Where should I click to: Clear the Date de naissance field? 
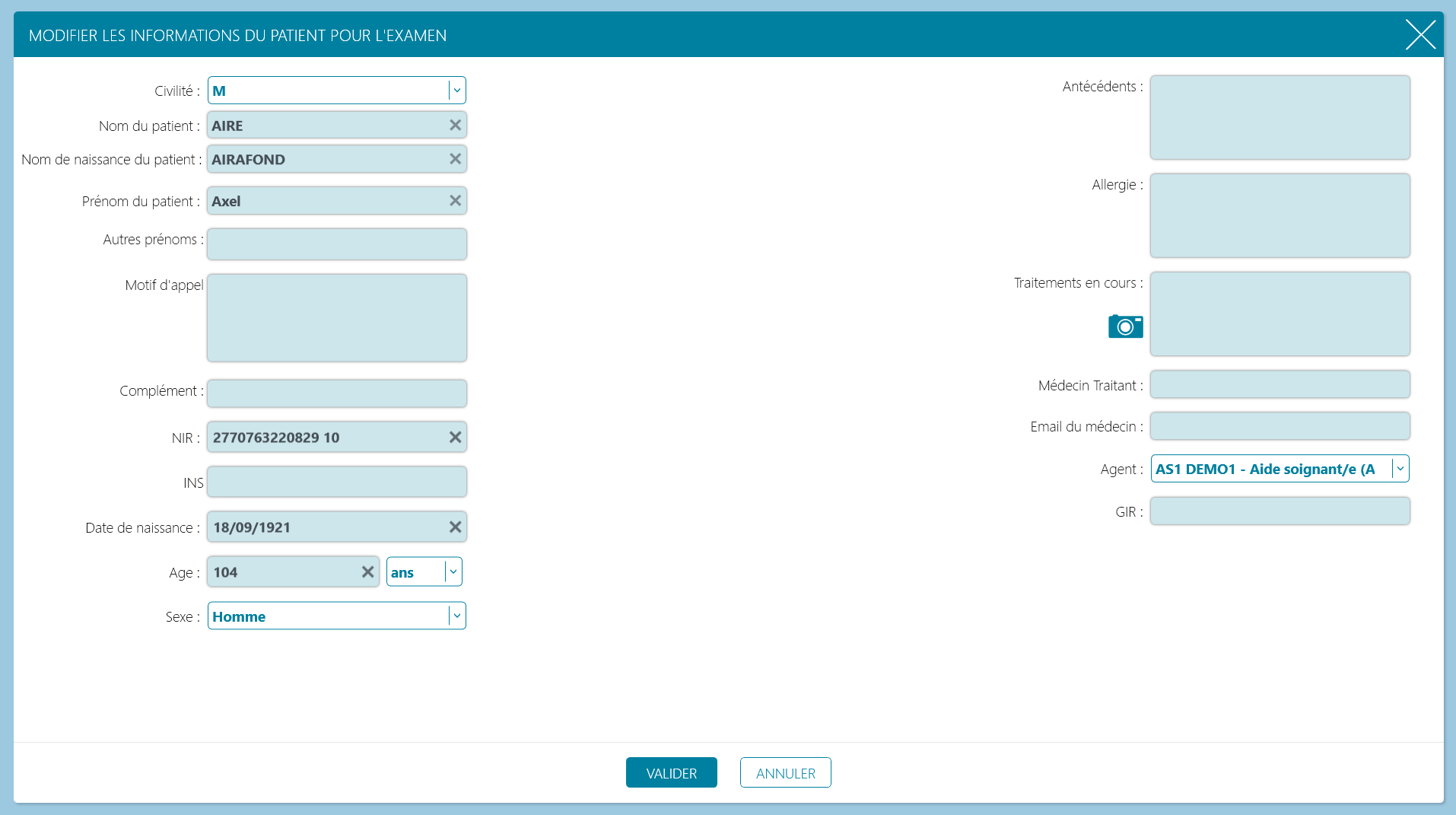click(455, 527)
